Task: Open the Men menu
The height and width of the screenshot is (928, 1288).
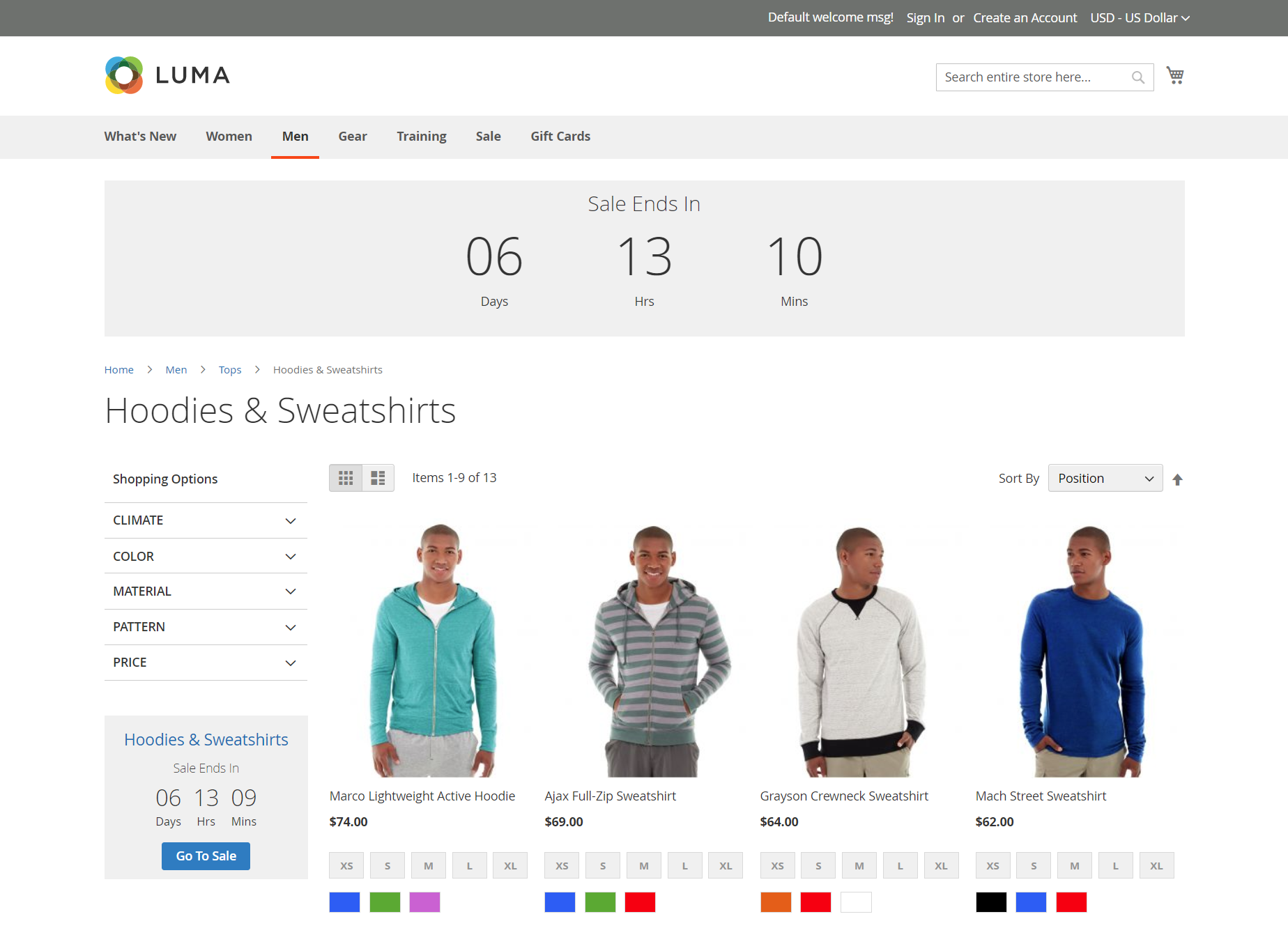Action: coord(295,137)
